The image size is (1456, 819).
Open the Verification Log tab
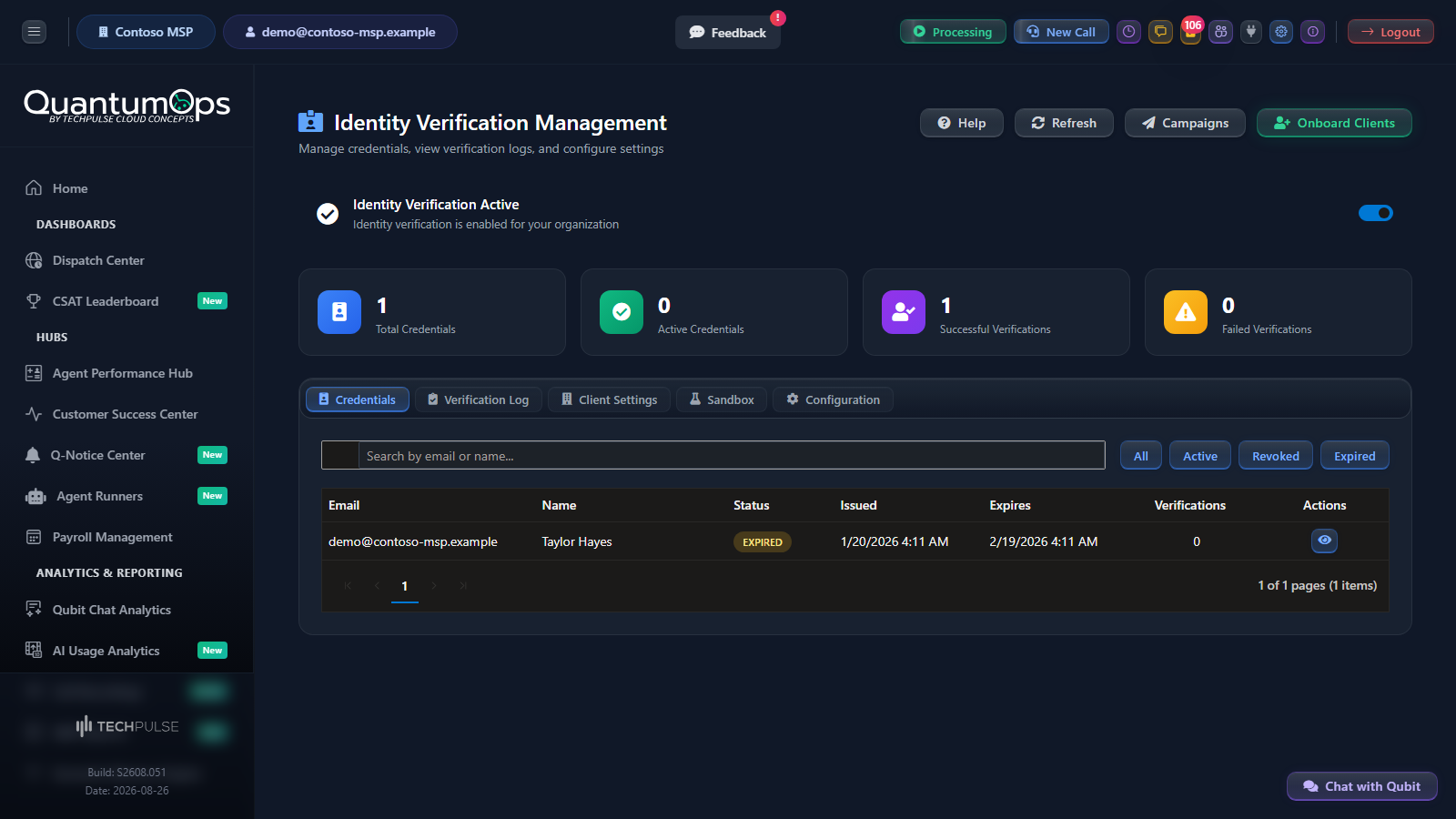pos(479,399)
